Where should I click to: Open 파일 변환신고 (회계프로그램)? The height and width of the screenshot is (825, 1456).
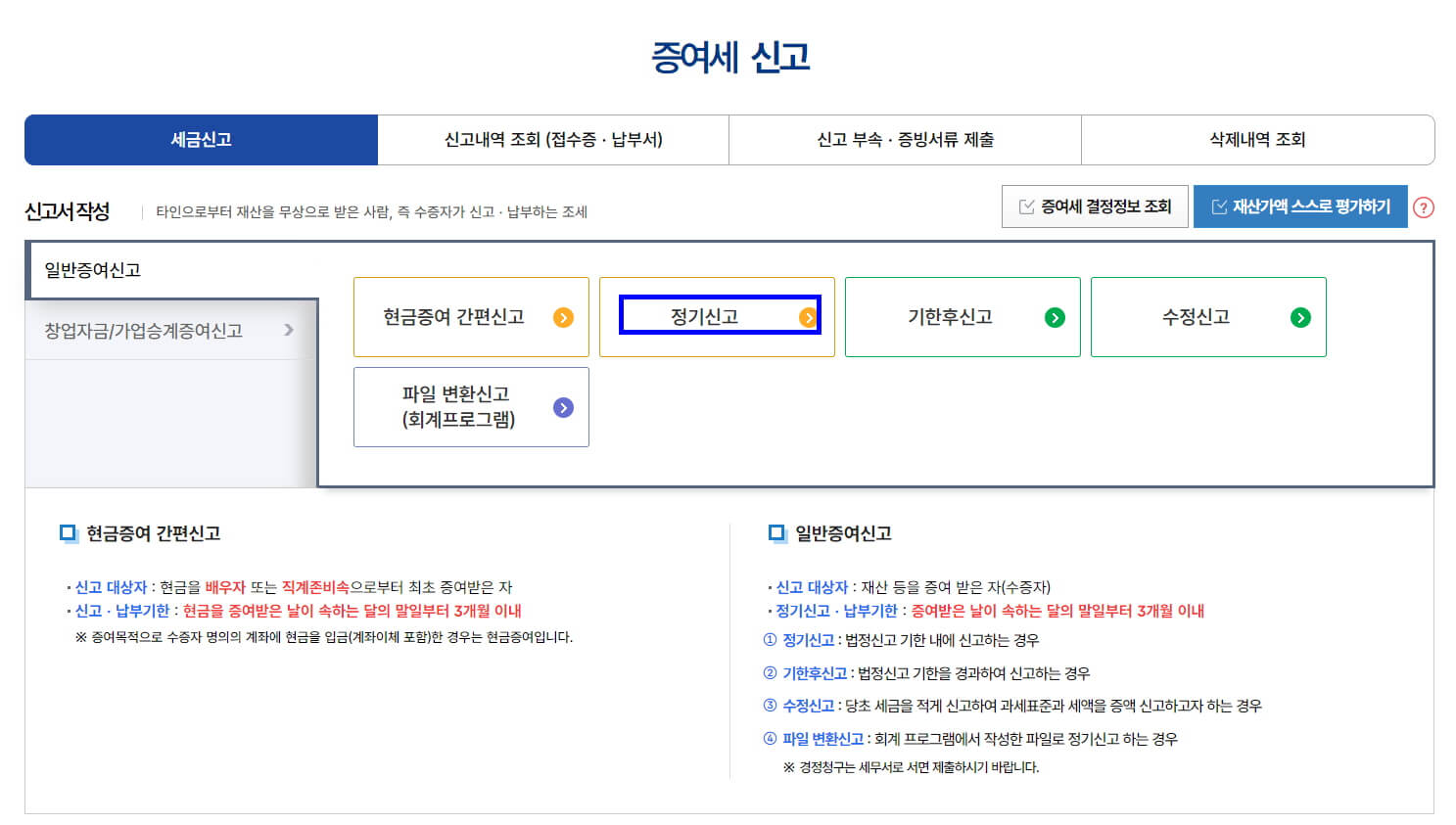pyautogui.click(x=471, y=407)
